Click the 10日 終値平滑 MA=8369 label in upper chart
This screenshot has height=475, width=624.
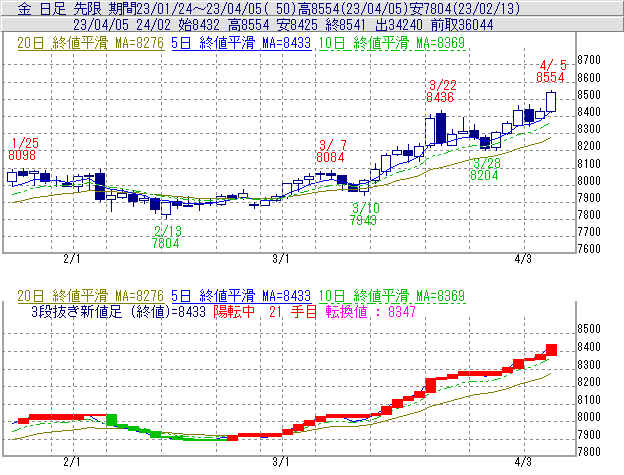pos(392,43)
